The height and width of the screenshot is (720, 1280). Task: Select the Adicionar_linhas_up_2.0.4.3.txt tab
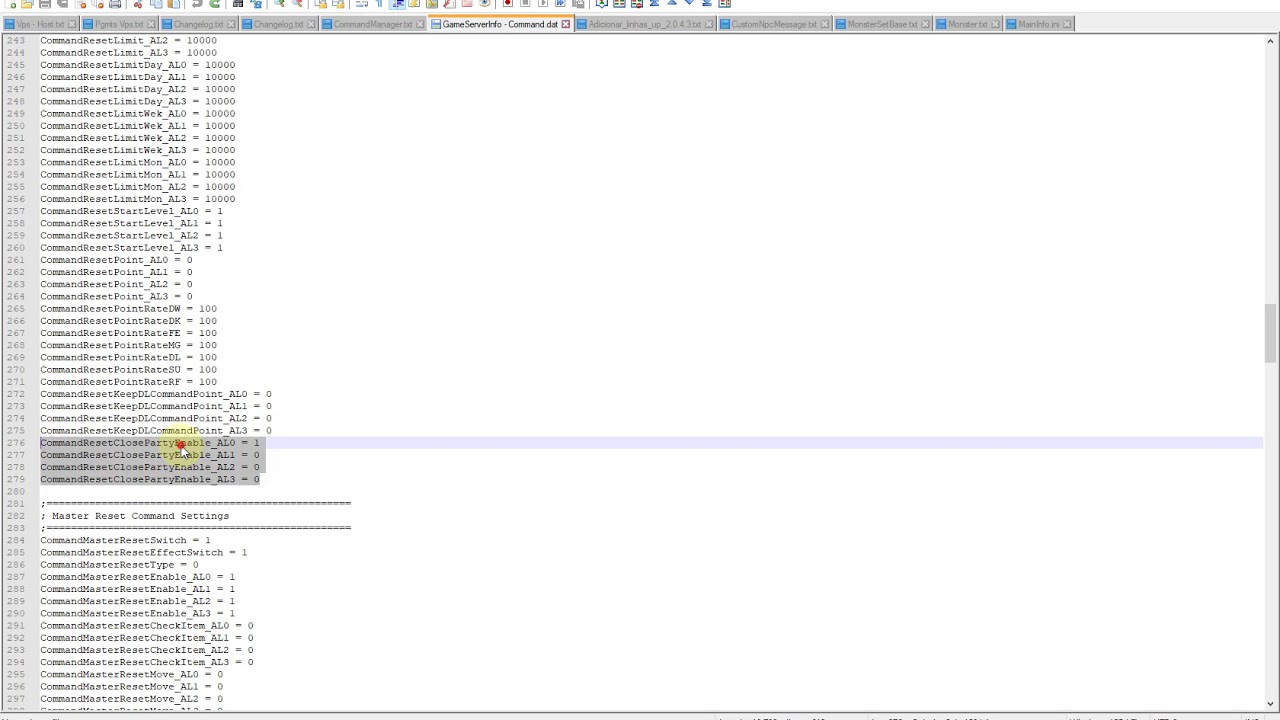tap(644, 24)
